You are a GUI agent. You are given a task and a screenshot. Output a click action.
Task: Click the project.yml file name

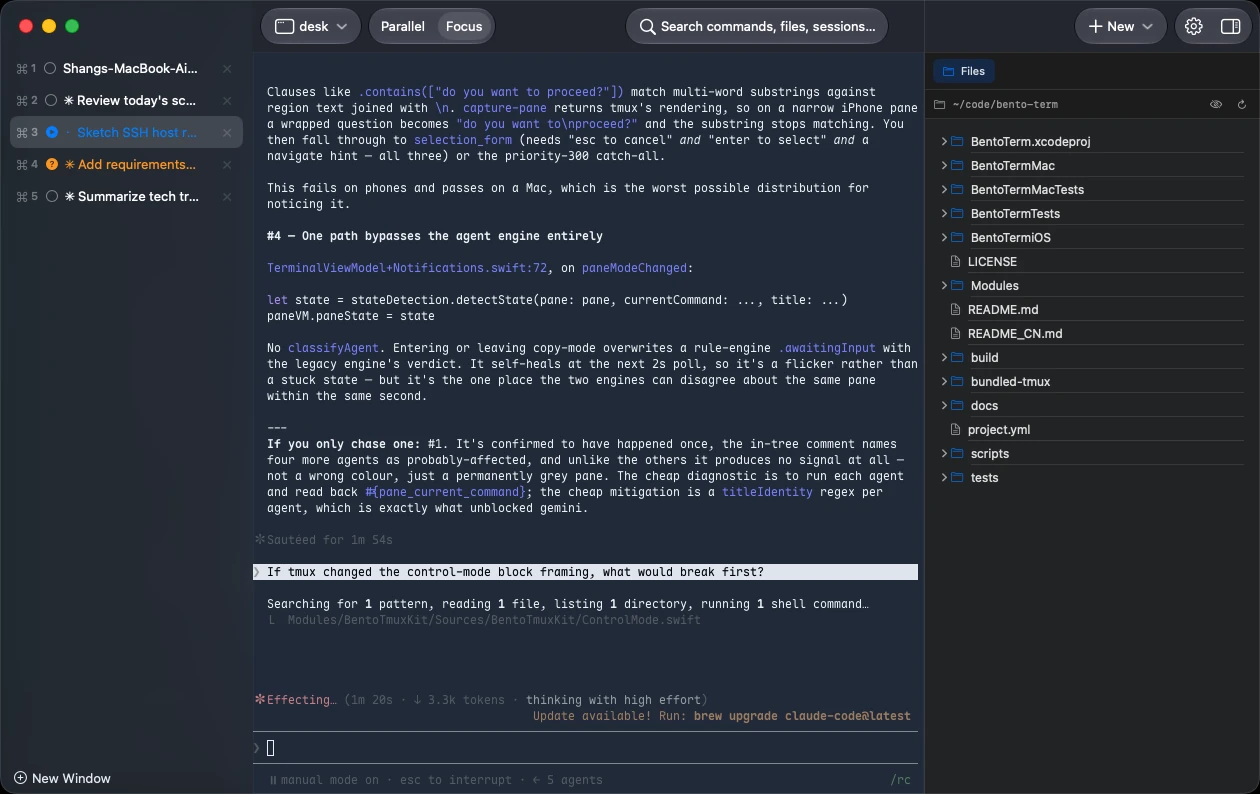(999, 429)
